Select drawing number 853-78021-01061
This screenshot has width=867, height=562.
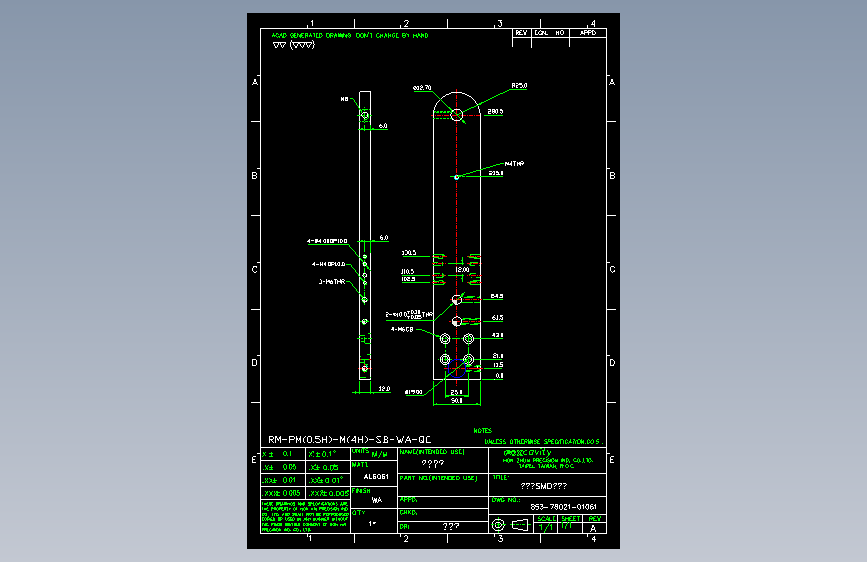563,507
